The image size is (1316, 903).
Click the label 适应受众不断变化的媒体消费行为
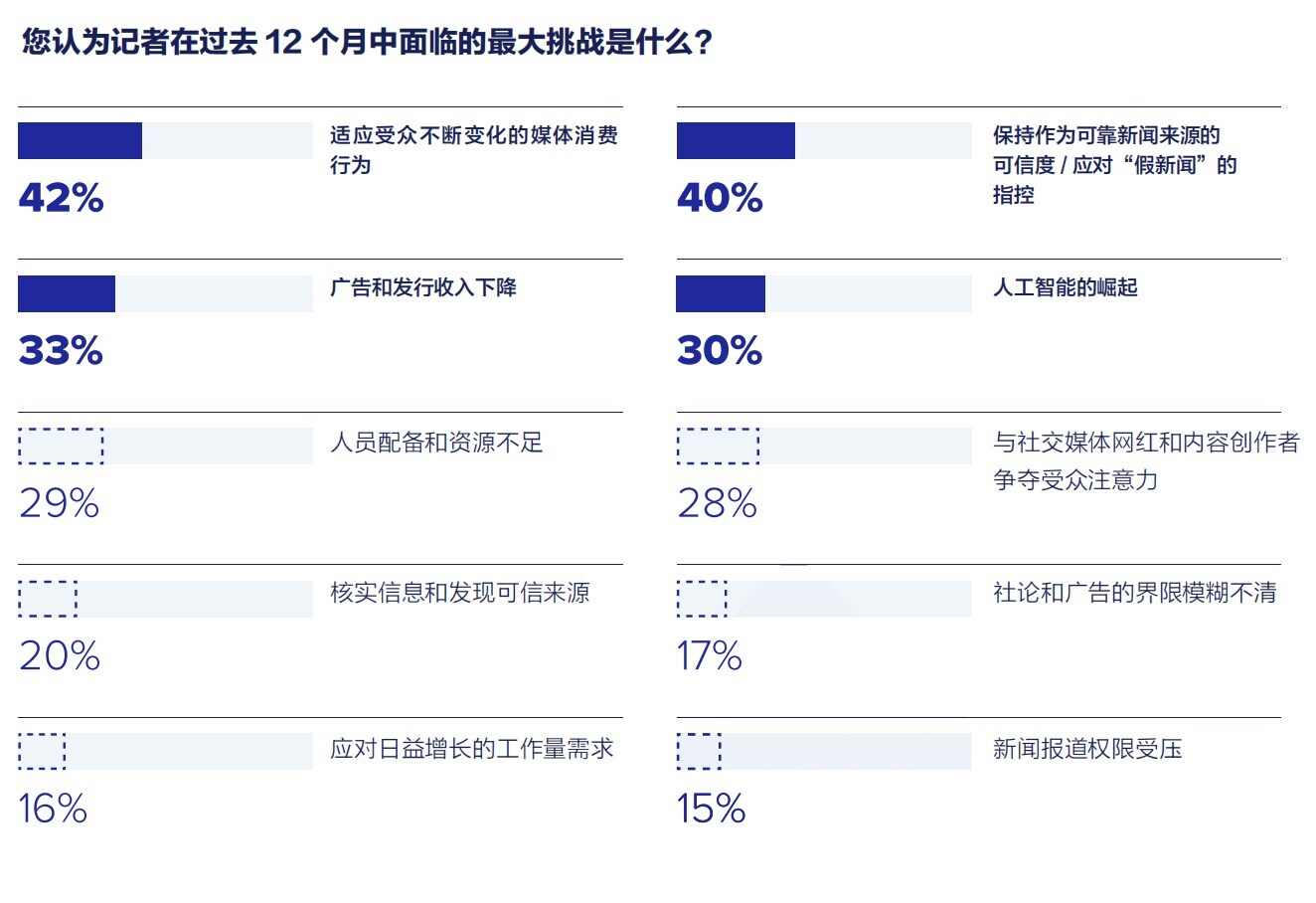pyautogui.click(x=473, y=149)
